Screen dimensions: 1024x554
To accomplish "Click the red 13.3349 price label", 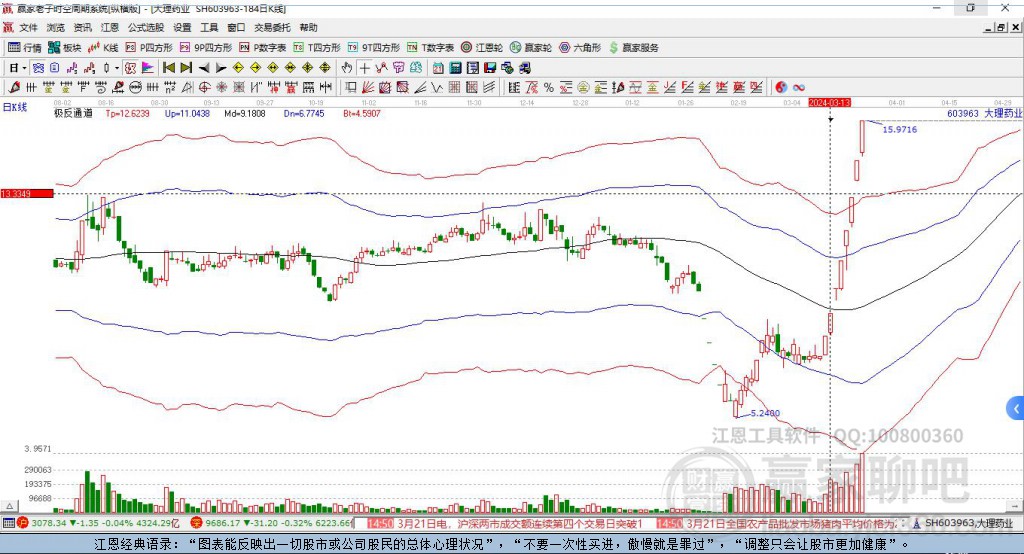I will coord(27,193).
